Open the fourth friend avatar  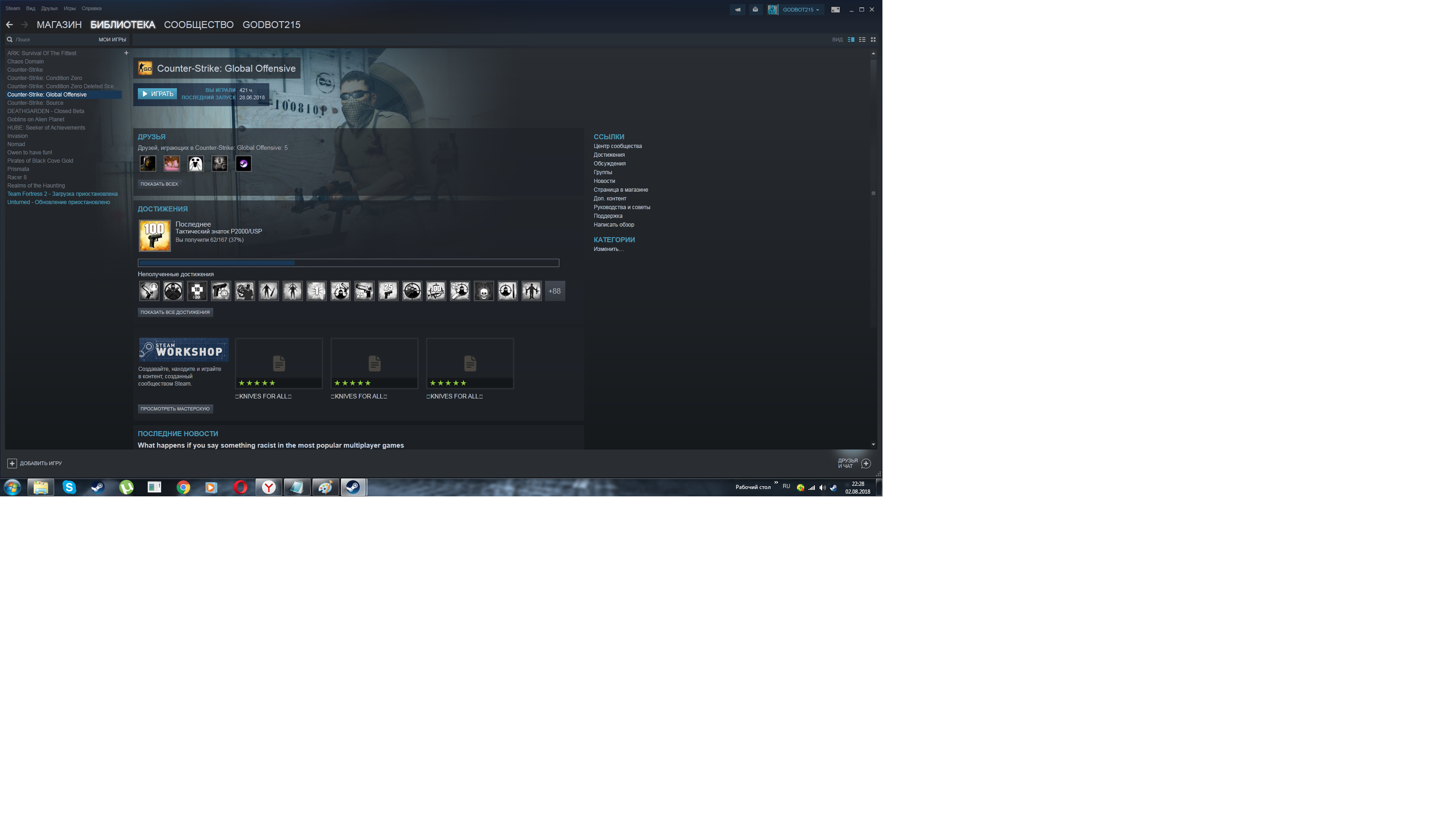[219, 164]
